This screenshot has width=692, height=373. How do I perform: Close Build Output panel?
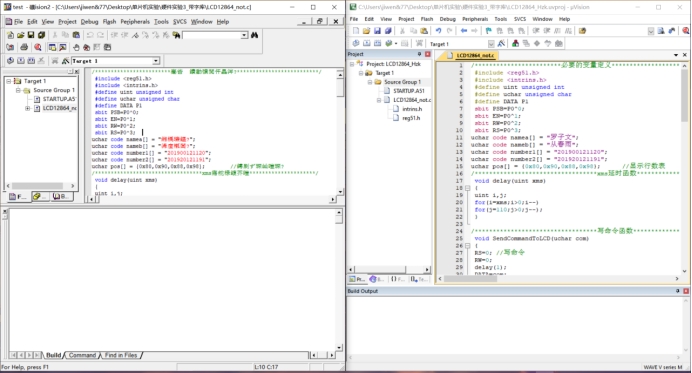686,291
